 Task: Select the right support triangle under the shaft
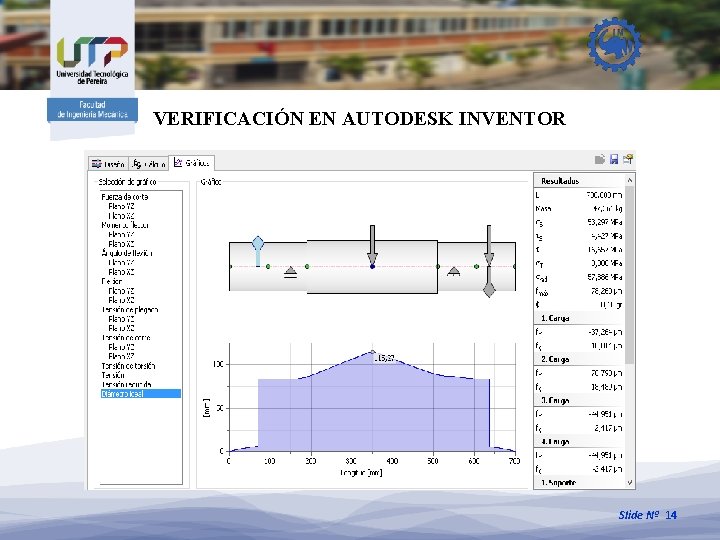(x=454, y=271)
